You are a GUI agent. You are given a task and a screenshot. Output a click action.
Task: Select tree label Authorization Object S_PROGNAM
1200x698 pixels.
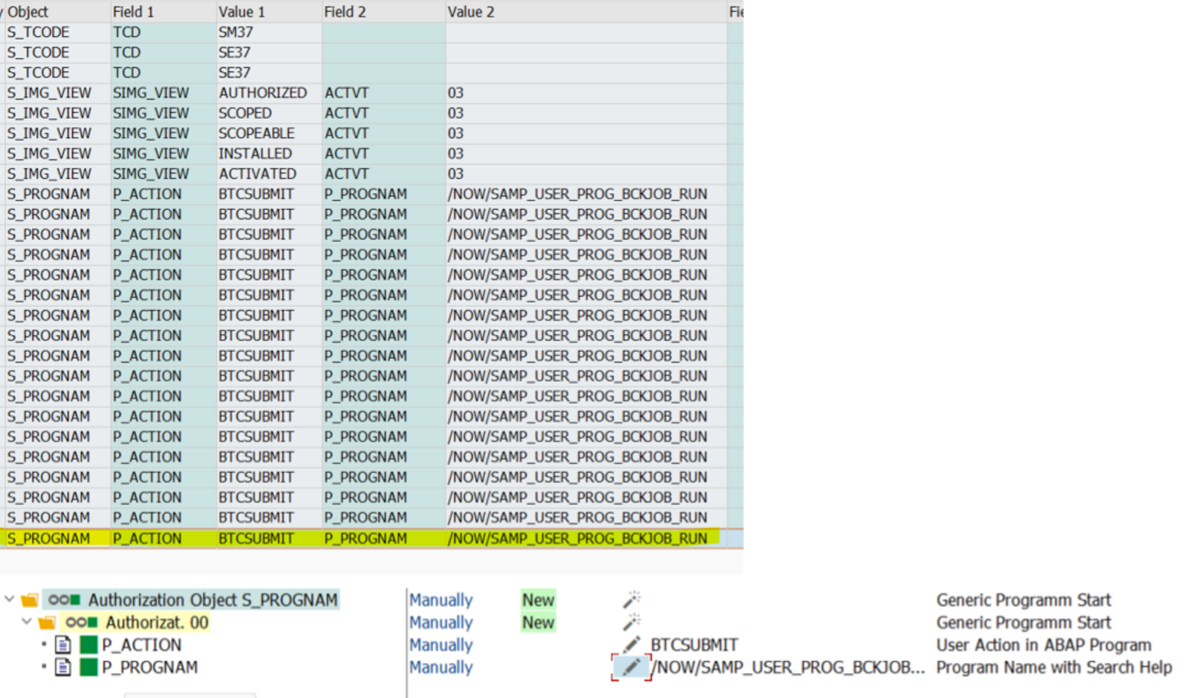[x=213, y=600]
